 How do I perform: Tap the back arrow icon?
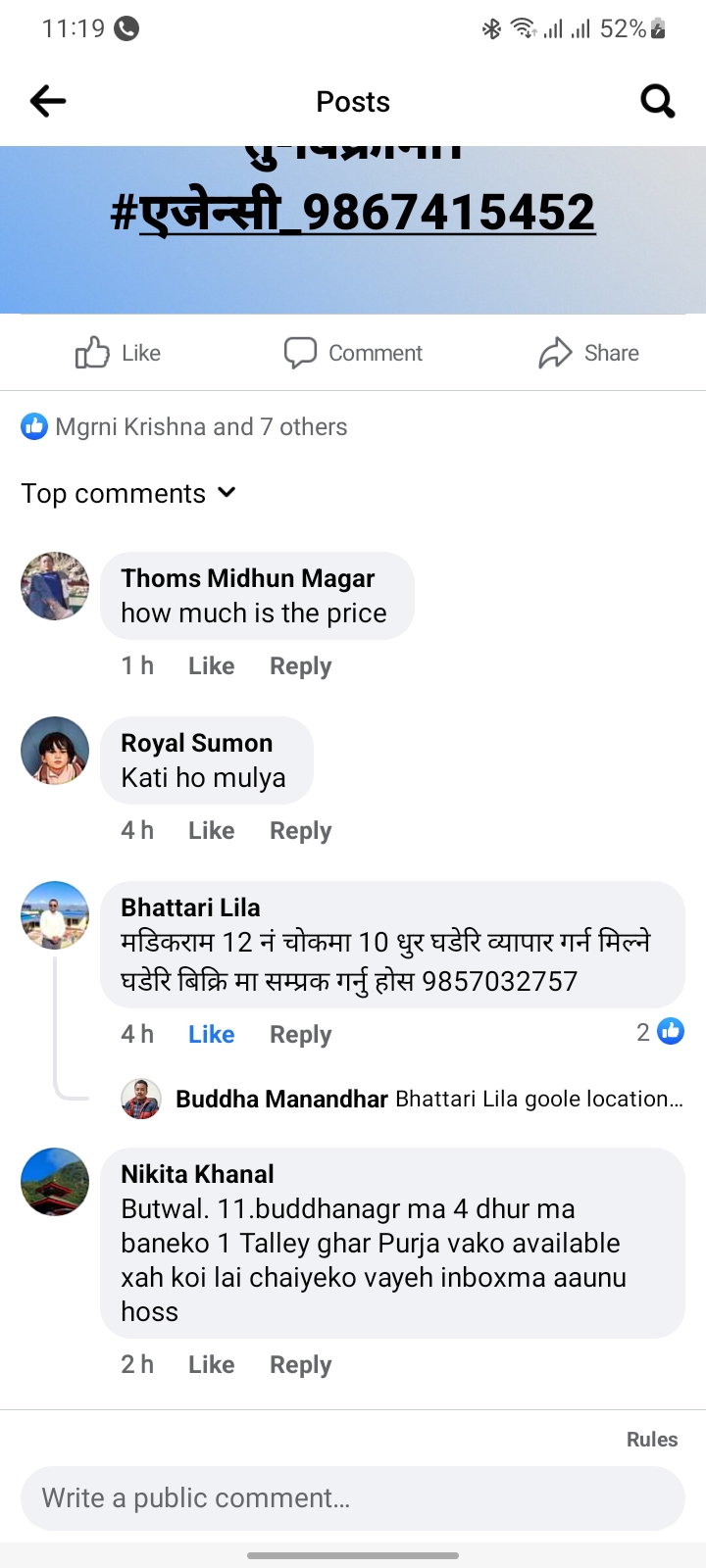47,101
